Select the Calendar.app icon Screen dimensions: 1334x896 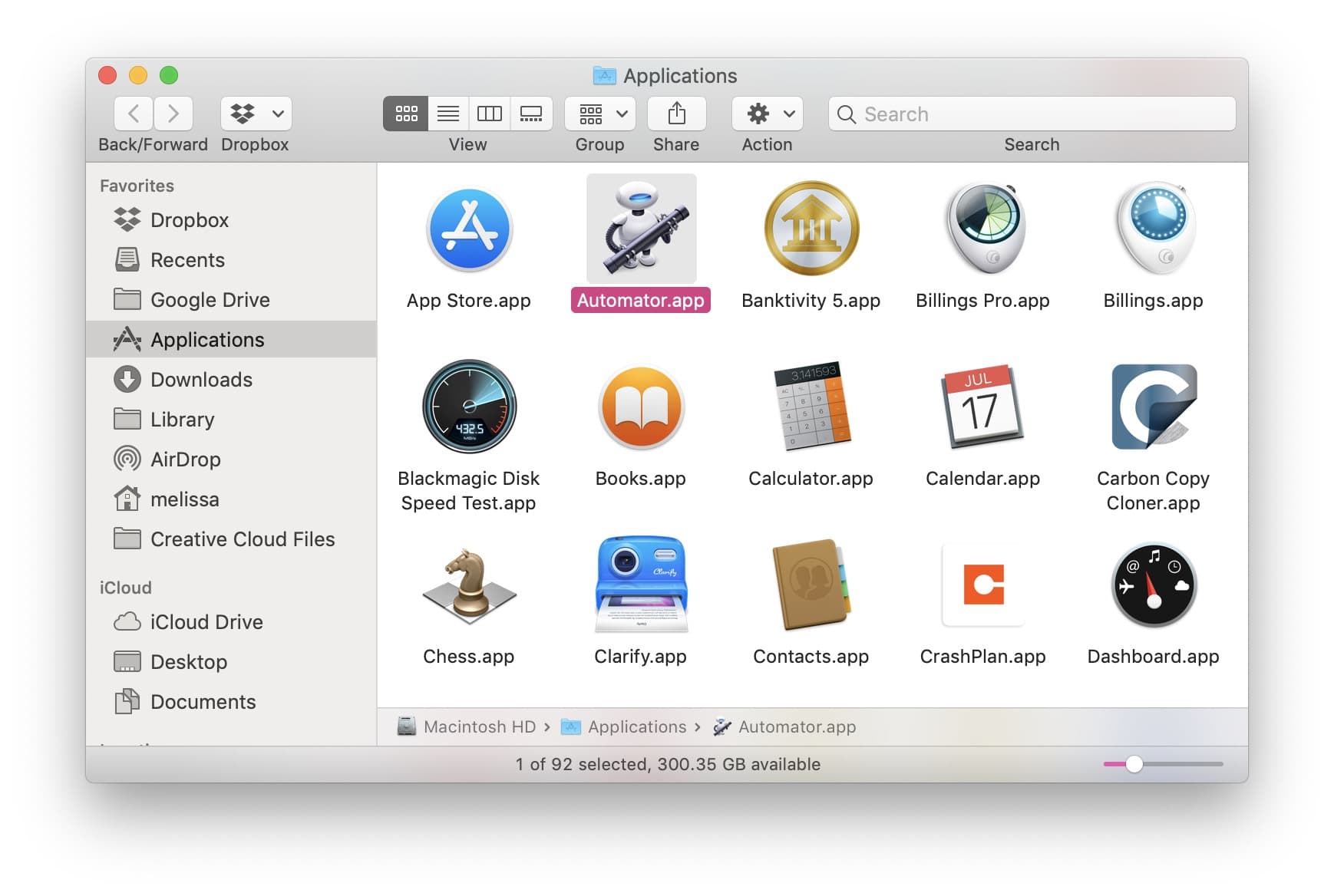click(983, 406)
